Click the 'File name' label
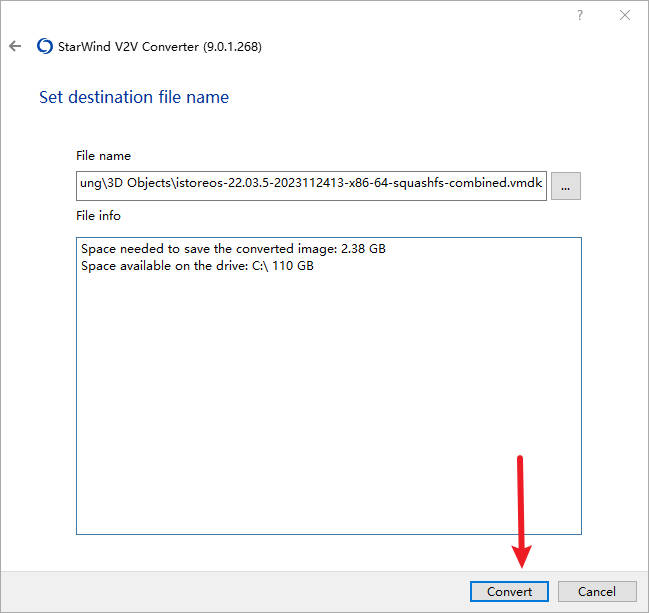This screenshot has width=649, height=613. tap(103, 156)
